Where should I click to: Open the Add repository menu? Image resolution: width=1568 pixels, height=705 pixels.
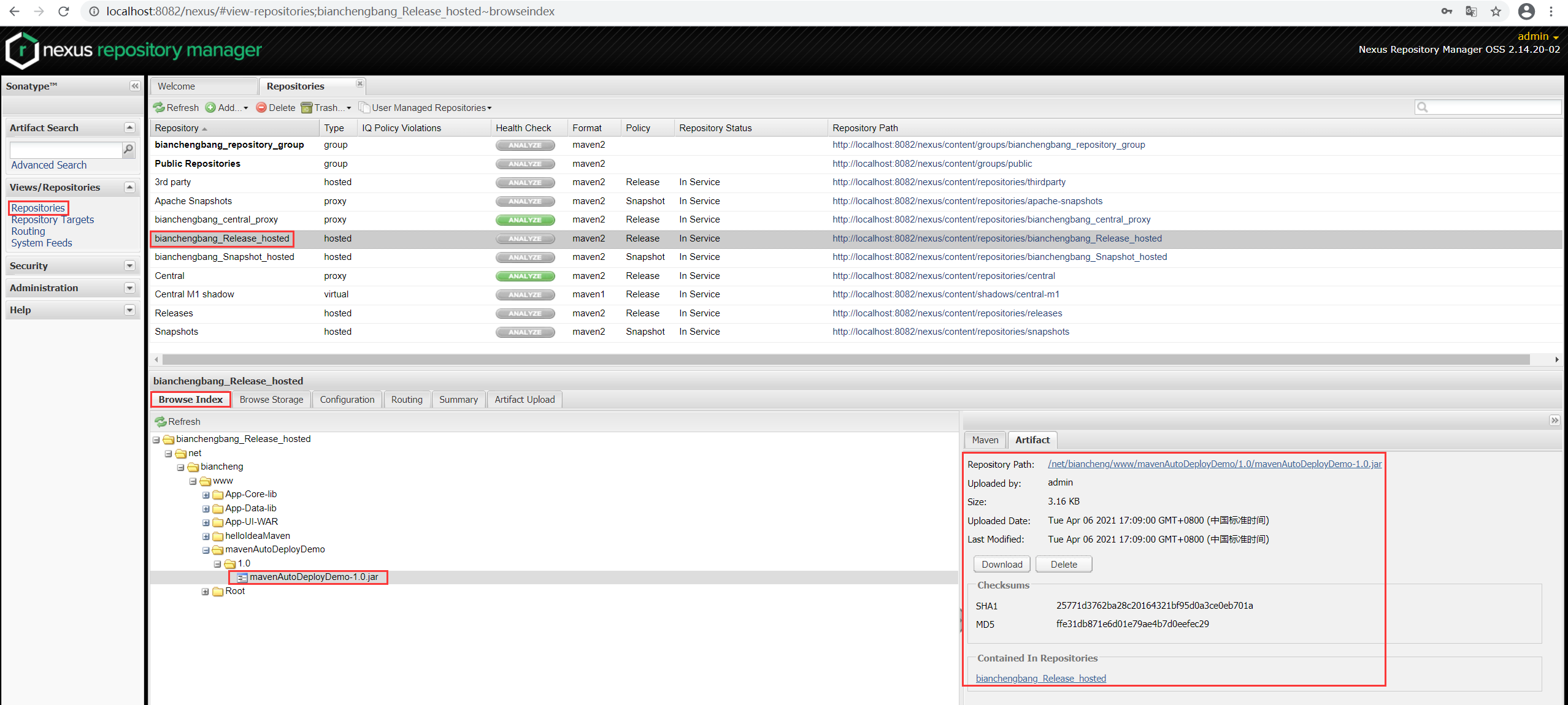point(227,108)
